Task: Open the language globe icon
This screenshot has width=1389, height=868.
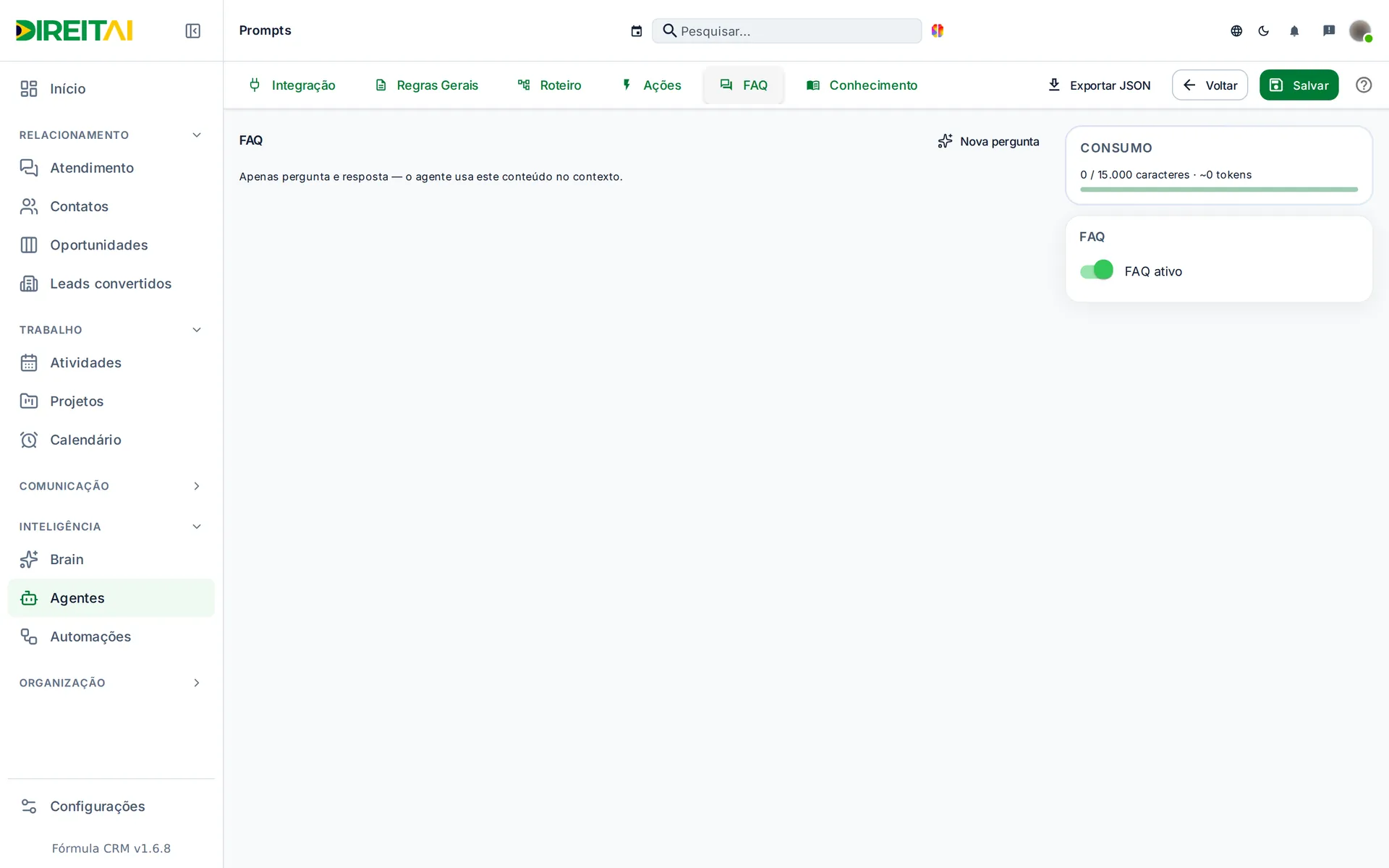Action: (x=1236, y=30)
